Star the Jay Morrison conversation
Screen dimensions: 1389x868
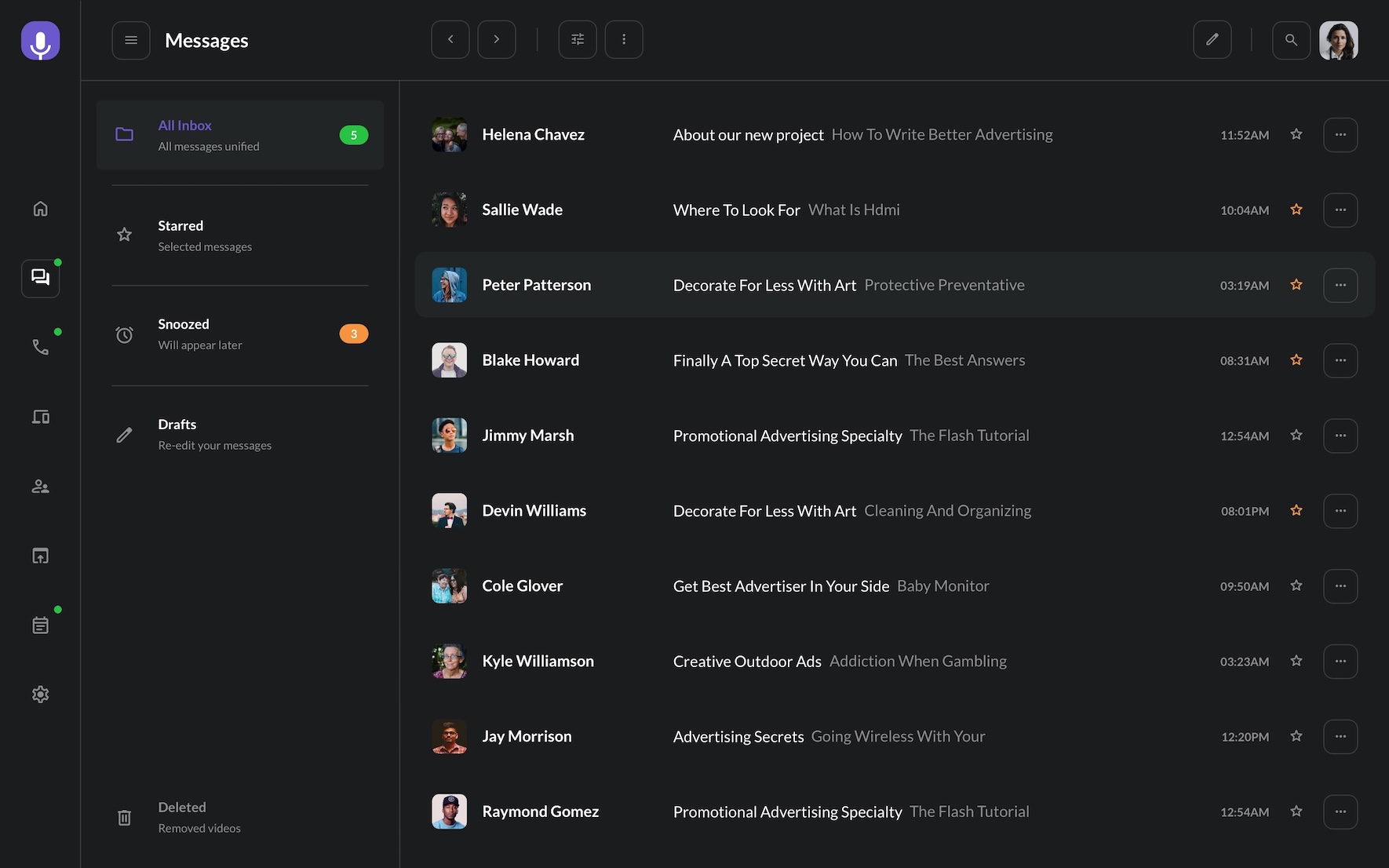(1296, 736)
